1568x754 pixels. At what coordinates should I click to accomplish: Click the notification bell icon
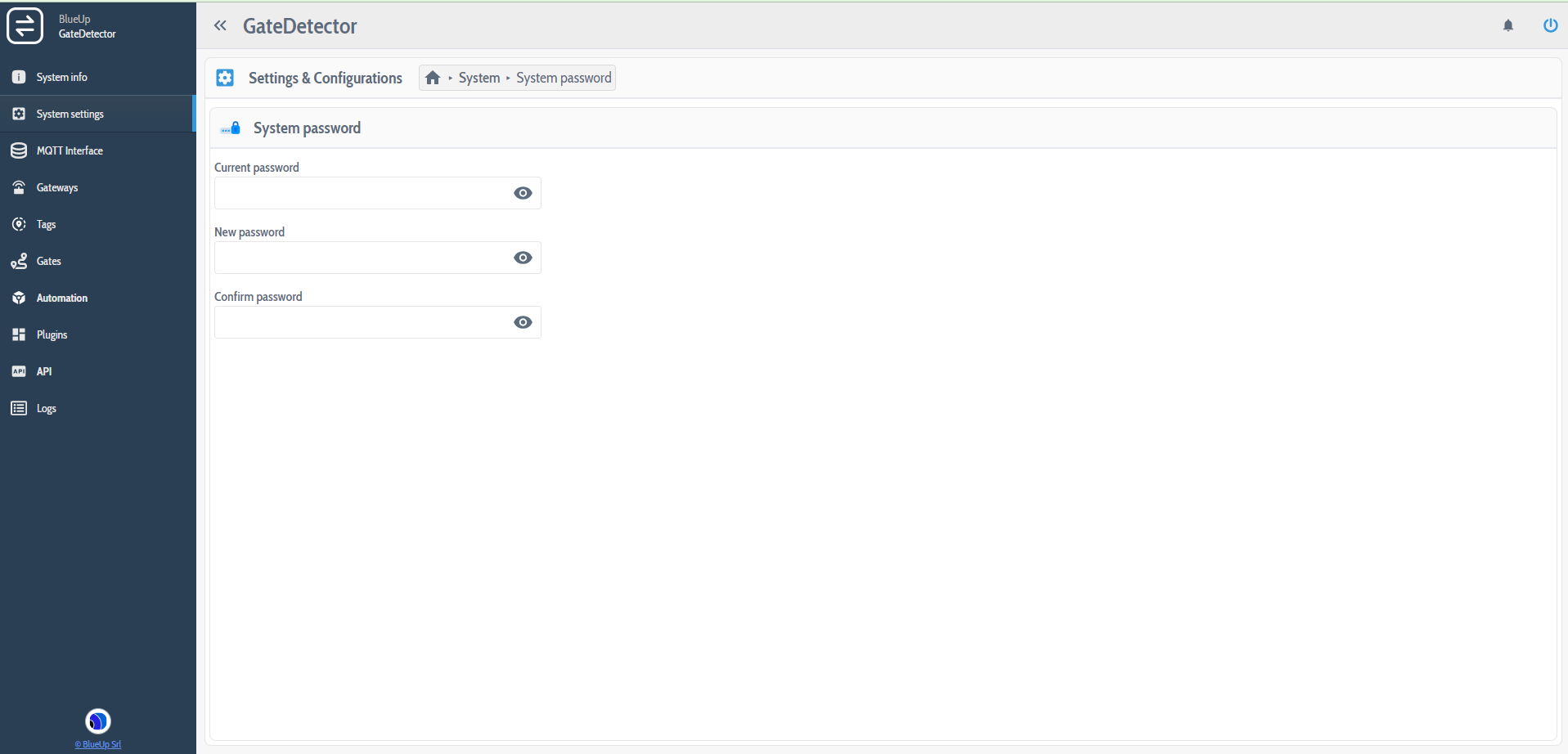pyautogui.click(x=1507, y=26)
